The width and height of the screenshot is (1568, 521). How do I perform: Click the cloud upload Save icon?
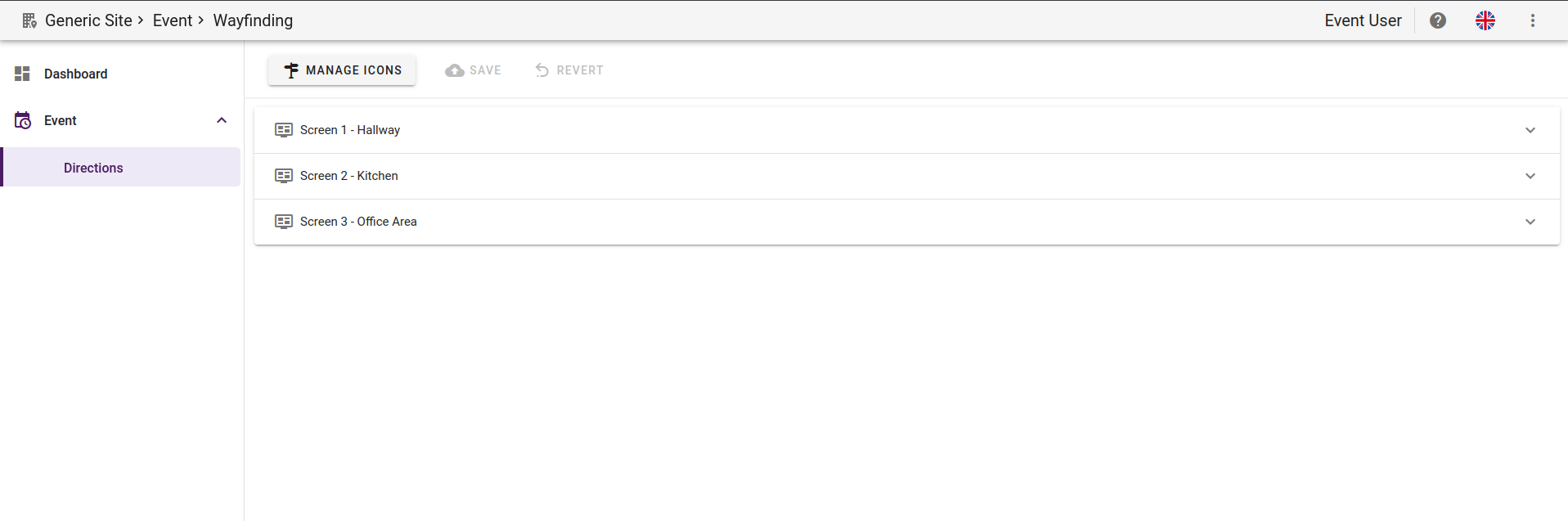[x=454, y=70]
